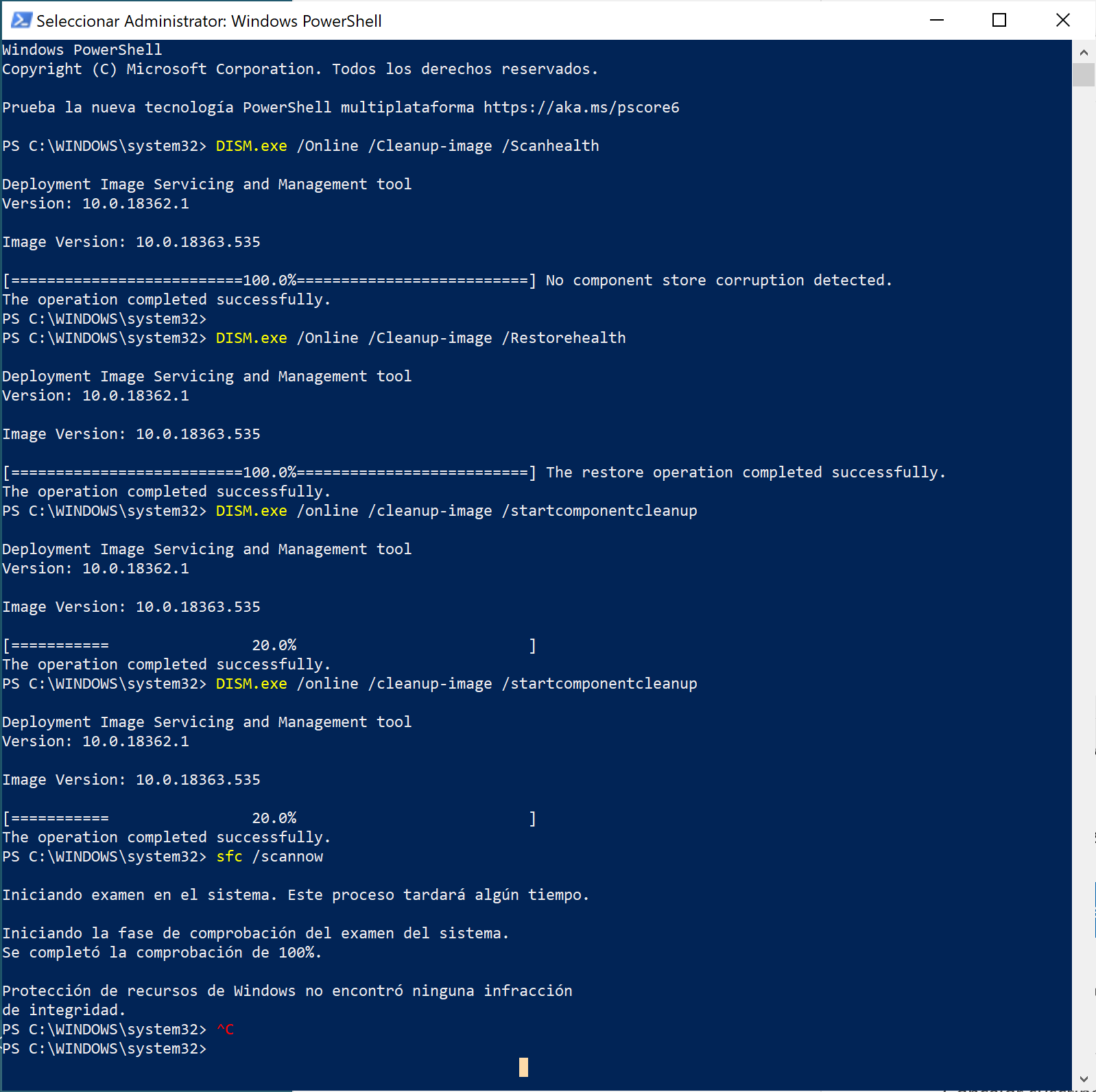Click 'Iniciando examen en el sistema' line
This screenshot has width=1096, height=1092.
(296, 895)
